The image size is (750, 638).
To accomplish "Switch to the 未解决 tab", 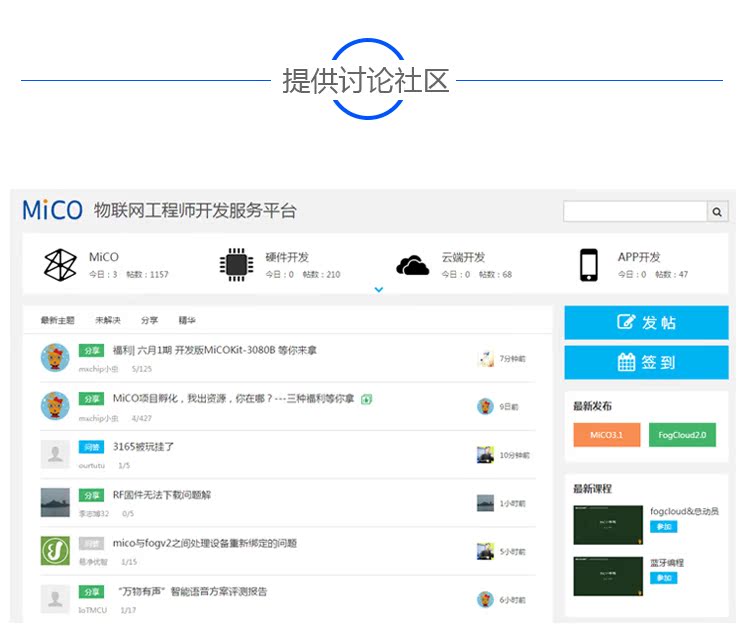I will (x=108, y=320).
